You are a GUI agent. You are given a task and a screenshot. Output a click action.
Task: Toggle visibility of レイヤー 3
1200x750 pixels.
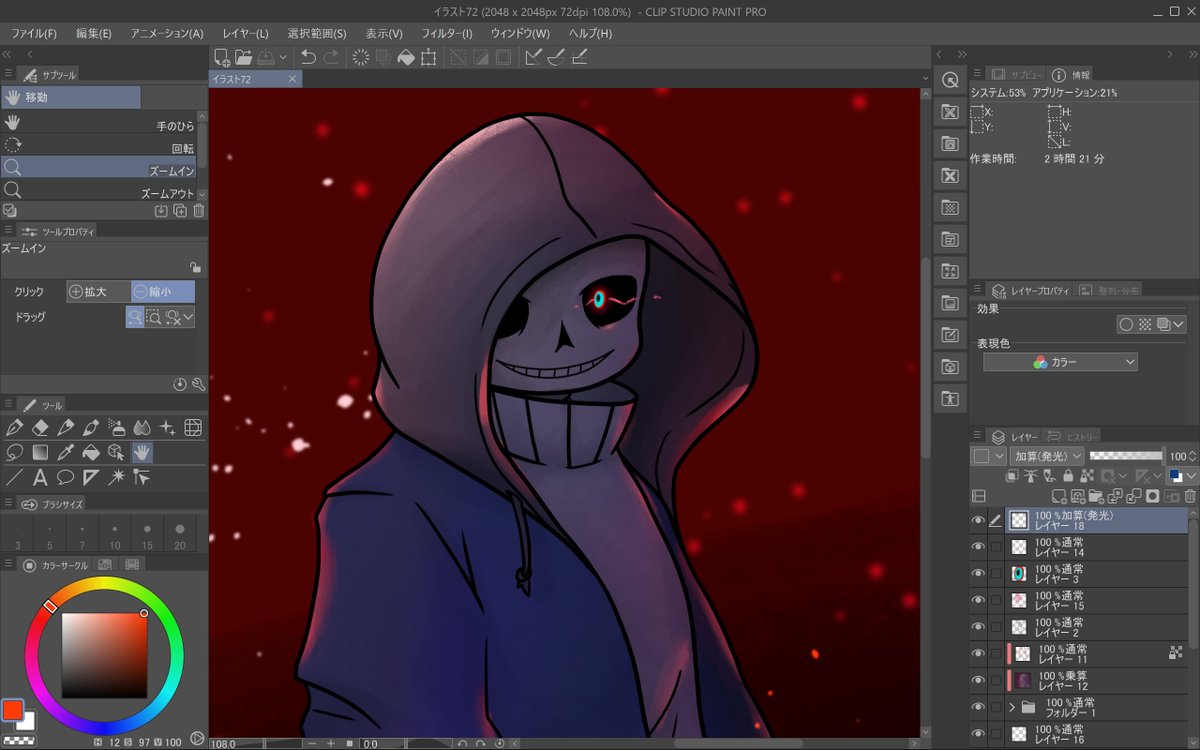click(x=978, y=574)
